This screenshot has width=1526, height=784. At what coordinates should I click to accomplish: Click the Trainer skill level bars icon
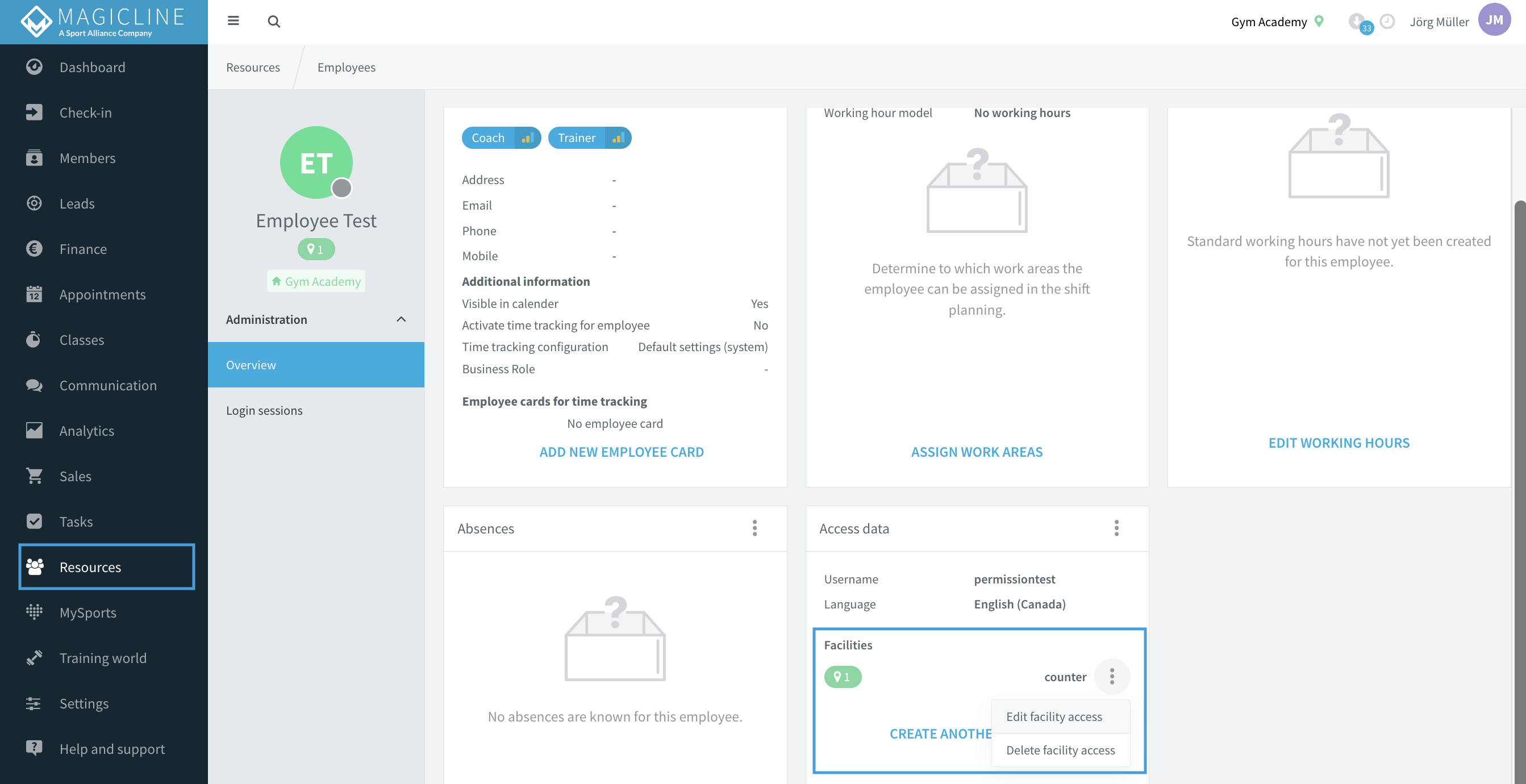[x=618, y=138]
